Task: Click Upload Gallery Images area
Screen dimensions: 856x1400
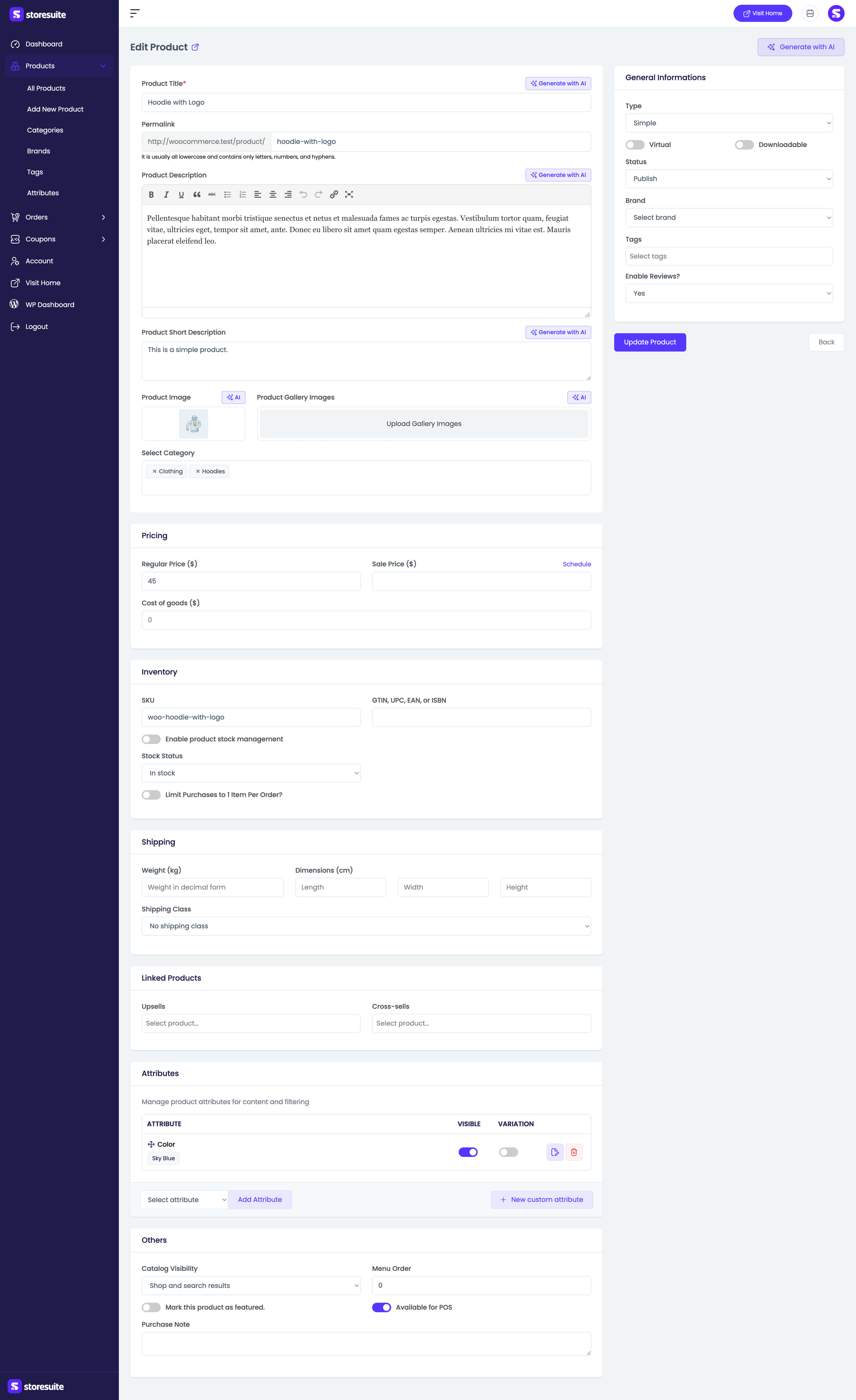Action: tap(424, 424)
